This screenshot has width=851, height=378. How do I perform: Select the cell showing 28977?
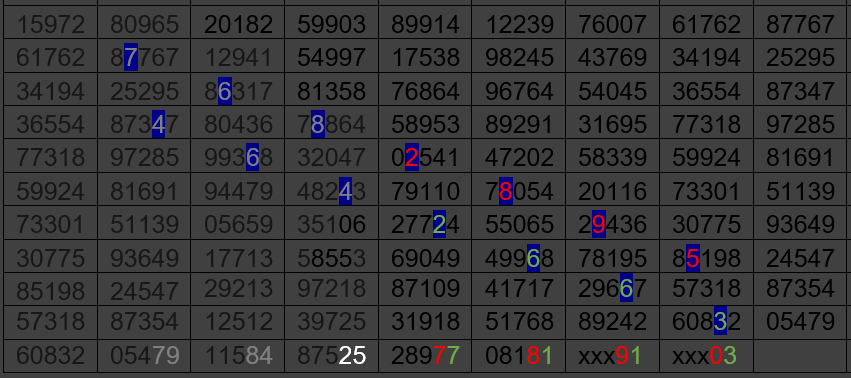(425, 356)
